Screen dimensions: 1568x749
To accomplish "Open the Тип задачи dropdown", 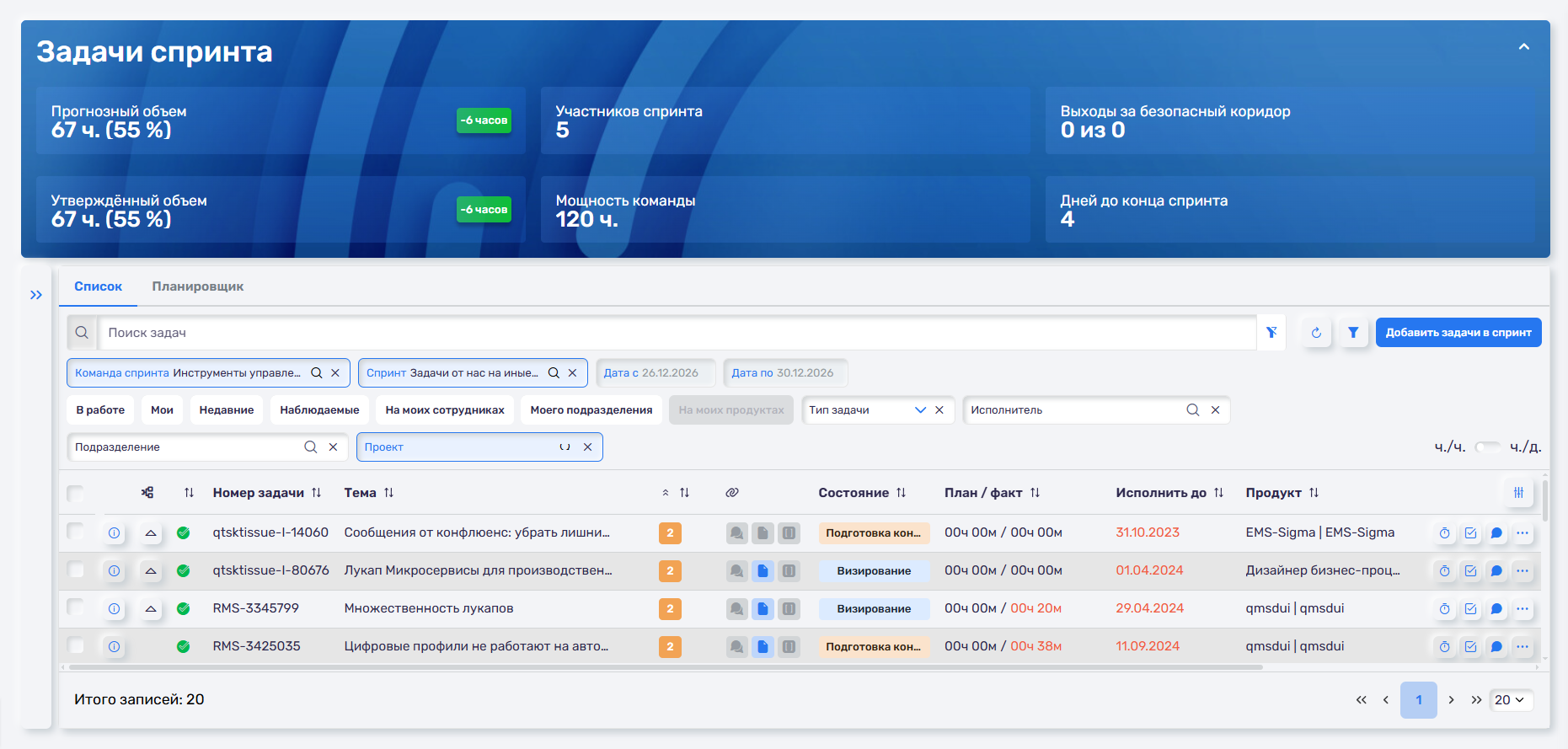I will tap(920, 410).
